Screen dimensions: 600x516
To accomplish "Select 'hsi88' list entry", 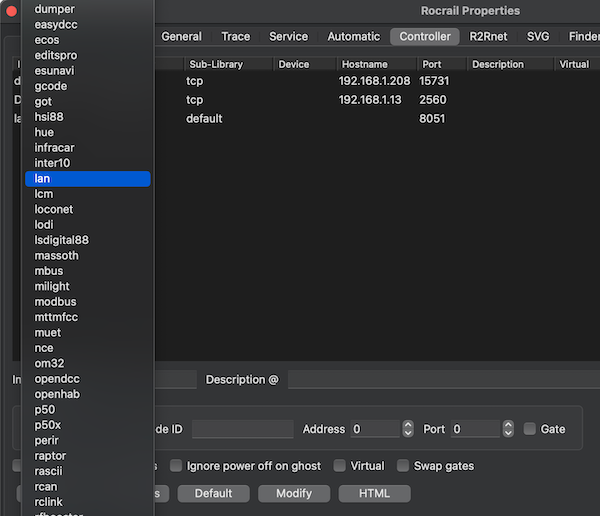I will tap(88, 117).
